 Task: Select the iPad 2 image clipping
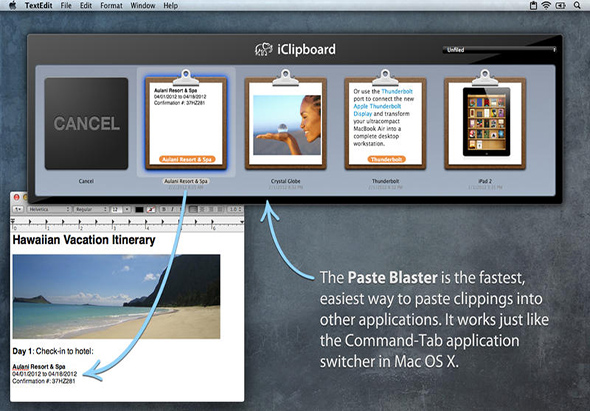485,120
